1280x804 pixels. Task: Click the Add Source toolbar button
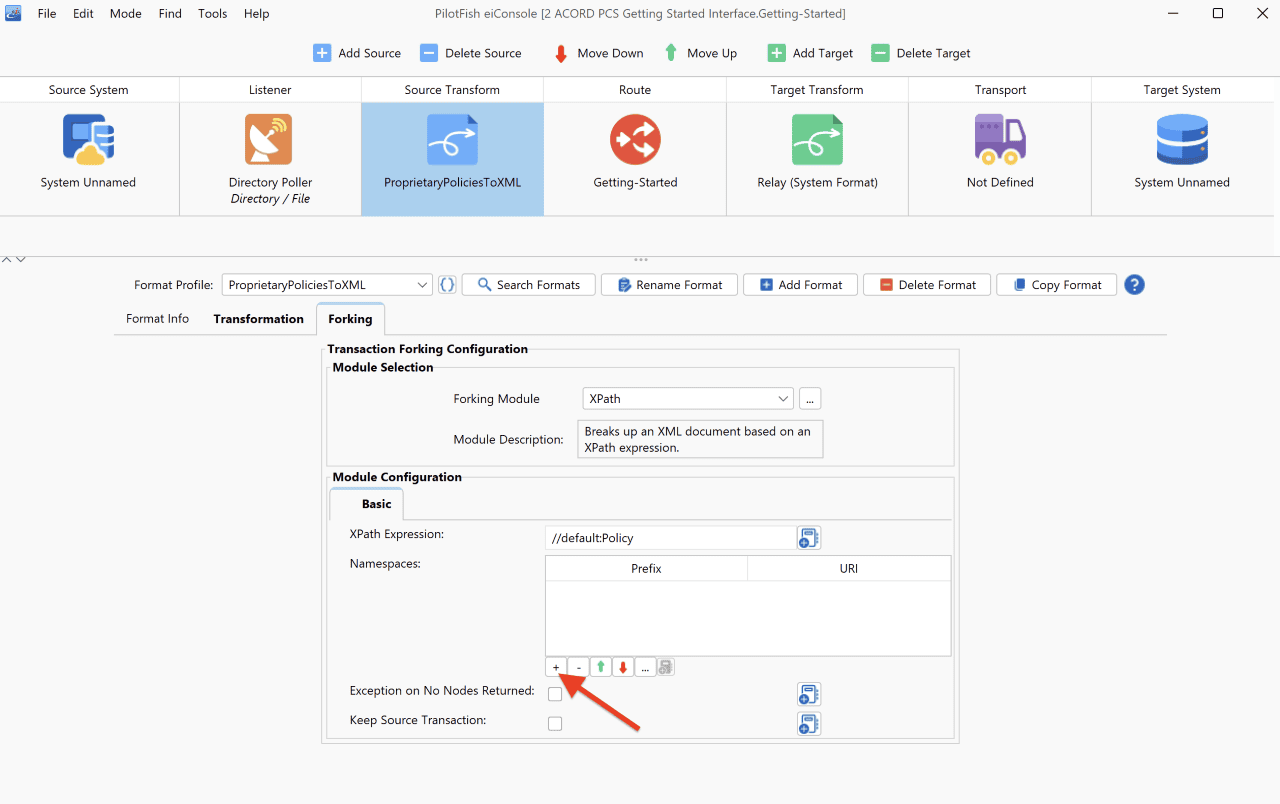[x=357, y=53]
